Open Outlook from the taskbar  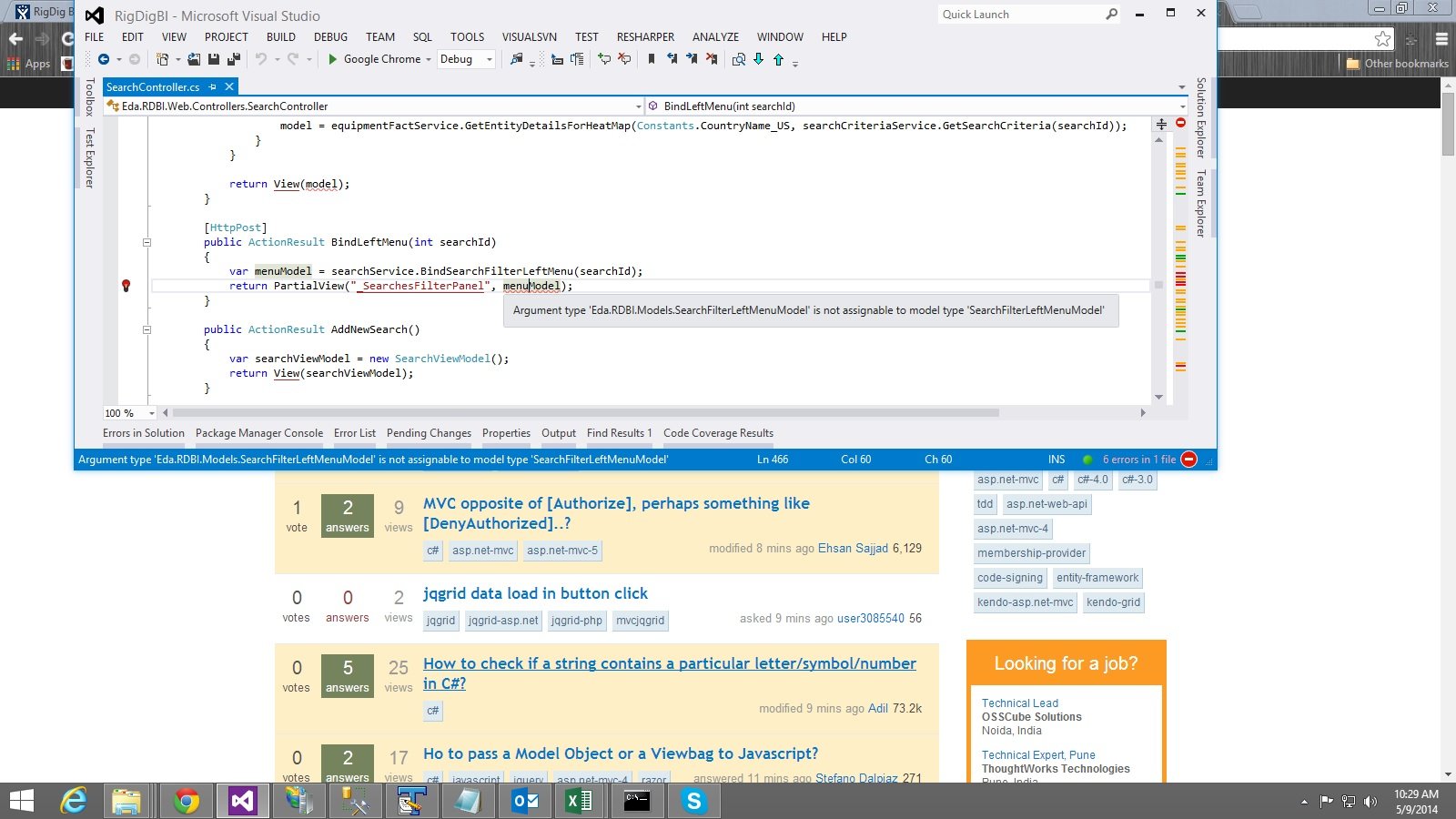[525, 801]
